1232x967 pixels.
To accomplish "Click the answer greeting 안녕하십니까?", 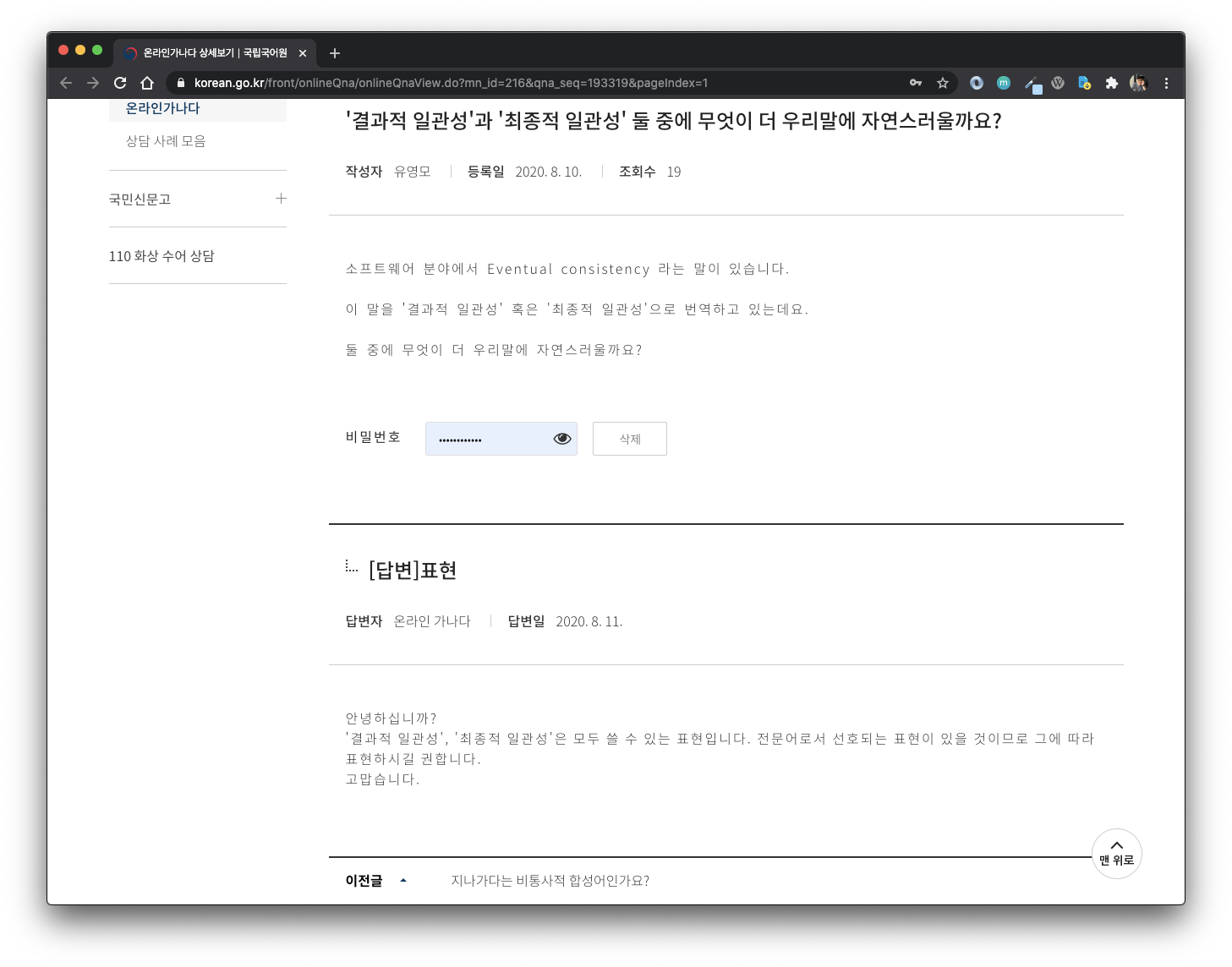I will (391, 718).
